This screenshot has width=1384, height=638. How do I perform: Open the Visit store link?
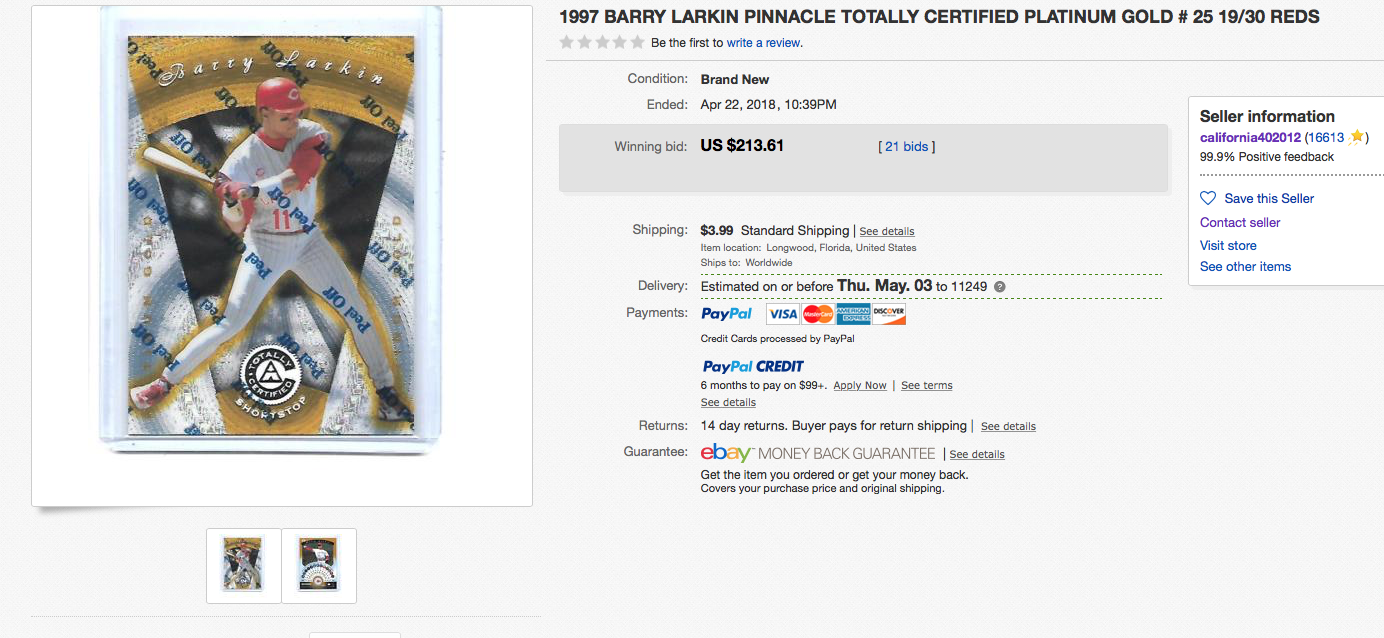[x=1228, y=245]
